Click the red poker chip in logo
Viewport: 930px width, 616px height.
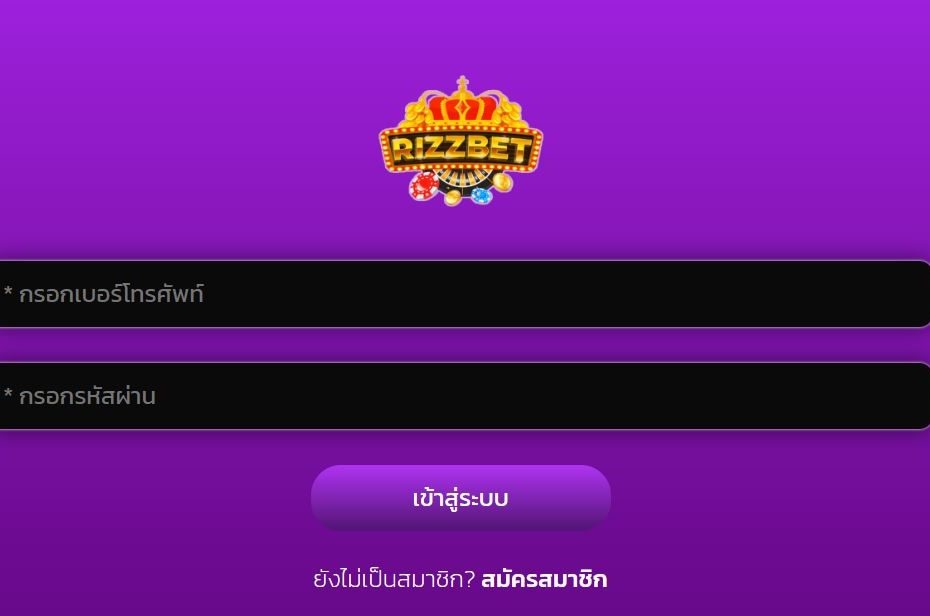(x=423, y=186)
